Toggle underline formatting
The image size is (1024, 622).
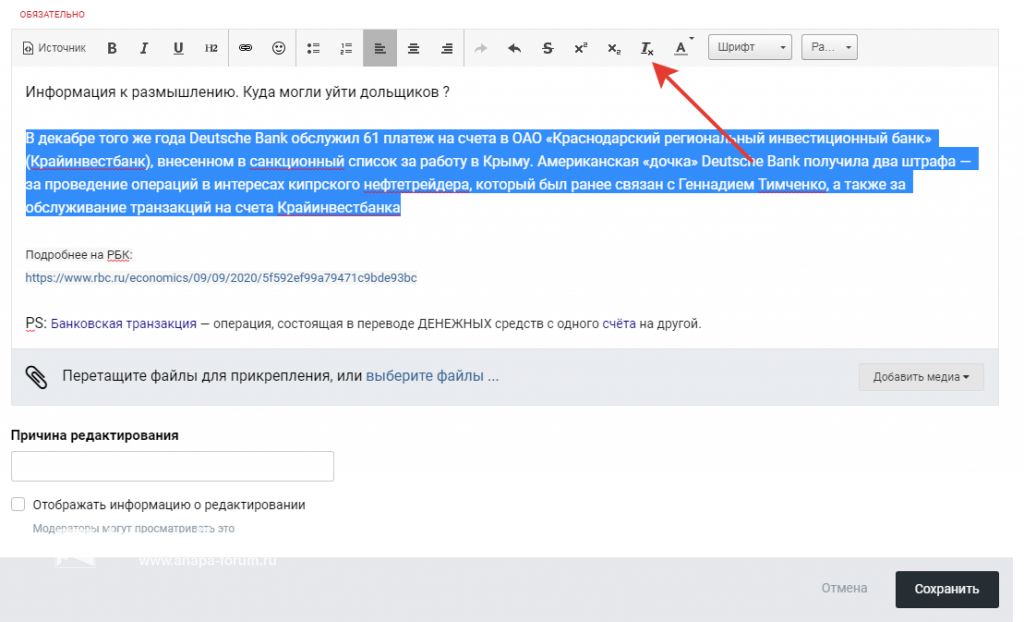tap(178, 48)
